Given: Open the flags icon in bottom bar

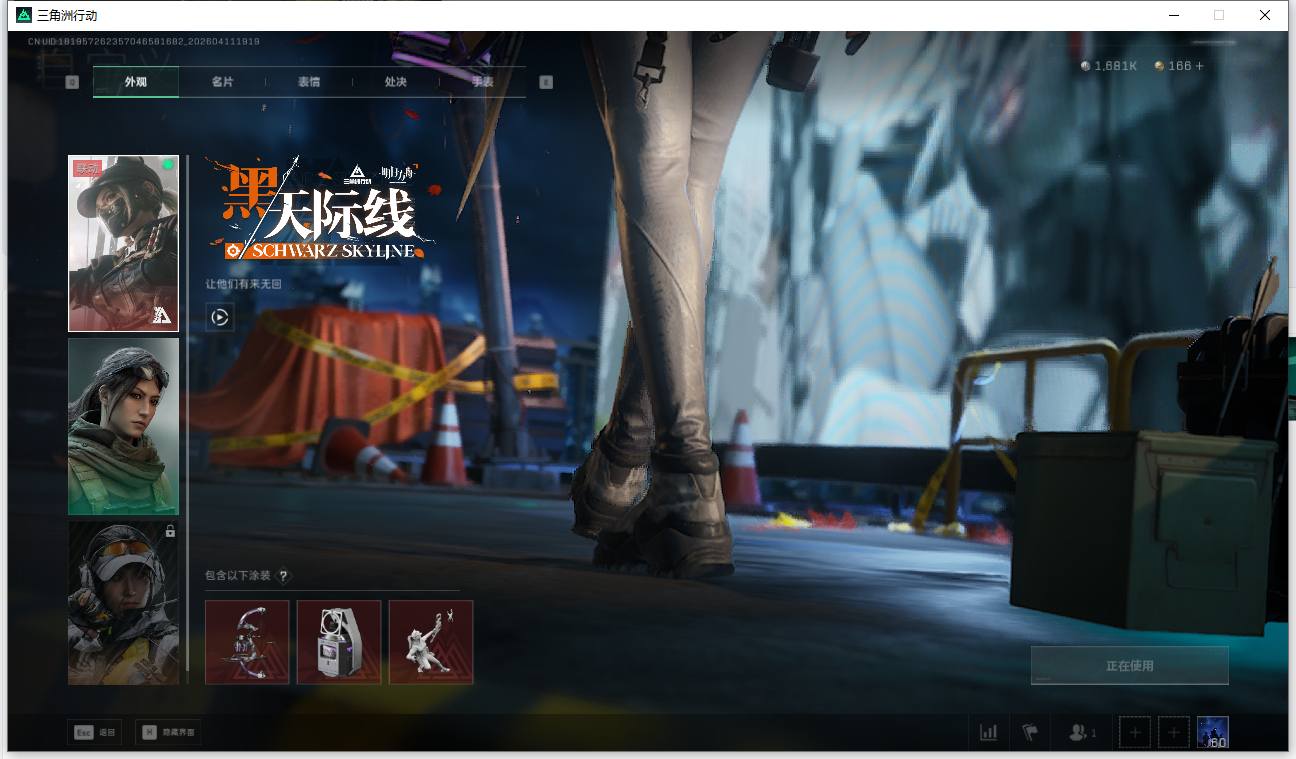Looking at the screenshot, I should 1030,733.
